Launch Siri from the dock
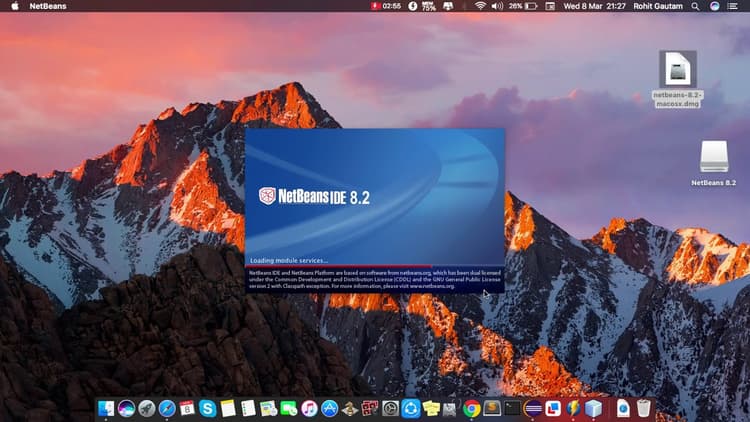The height and width of the screenshot is (422, 750). [x=126, y=409]
